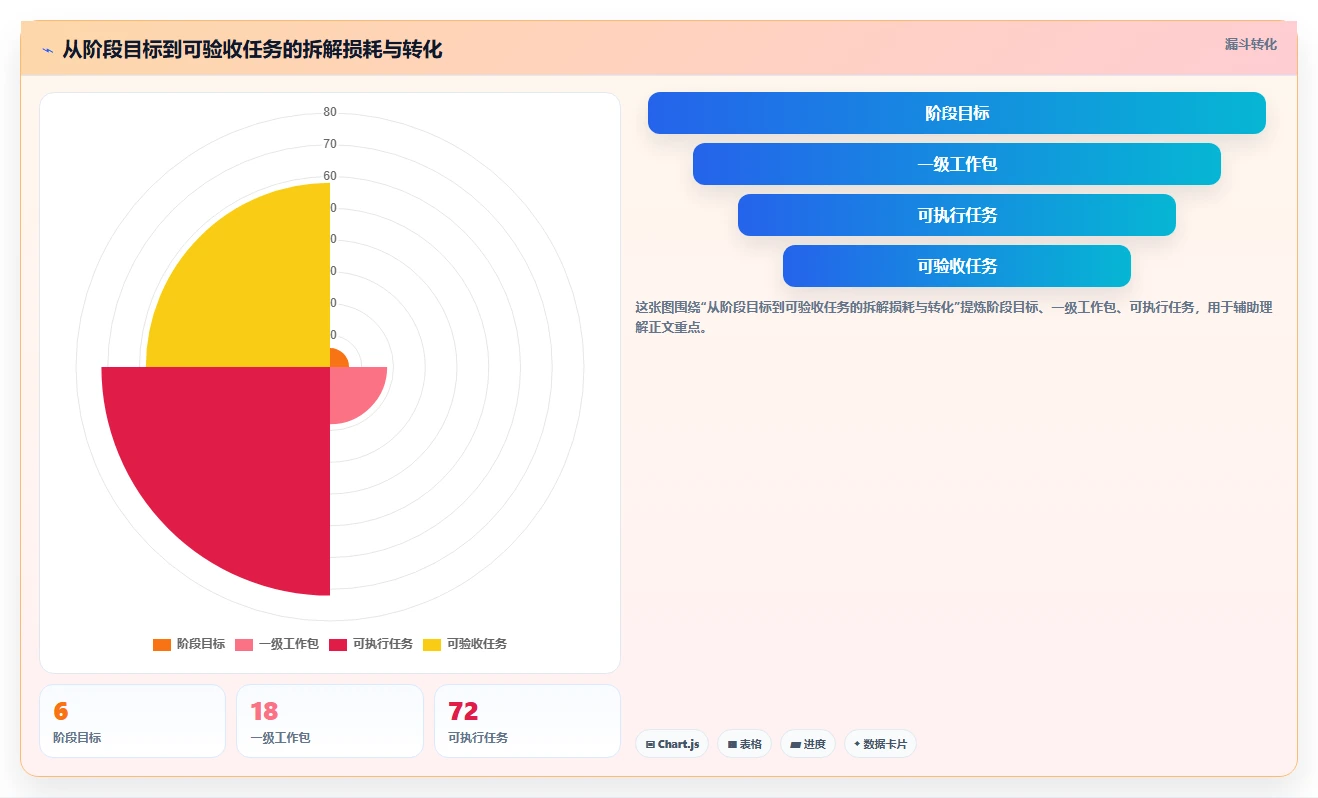Toggle 可执行任务 legend item in chart
1318x798 pixels.
pyautogui.click(x=371, y=644)
